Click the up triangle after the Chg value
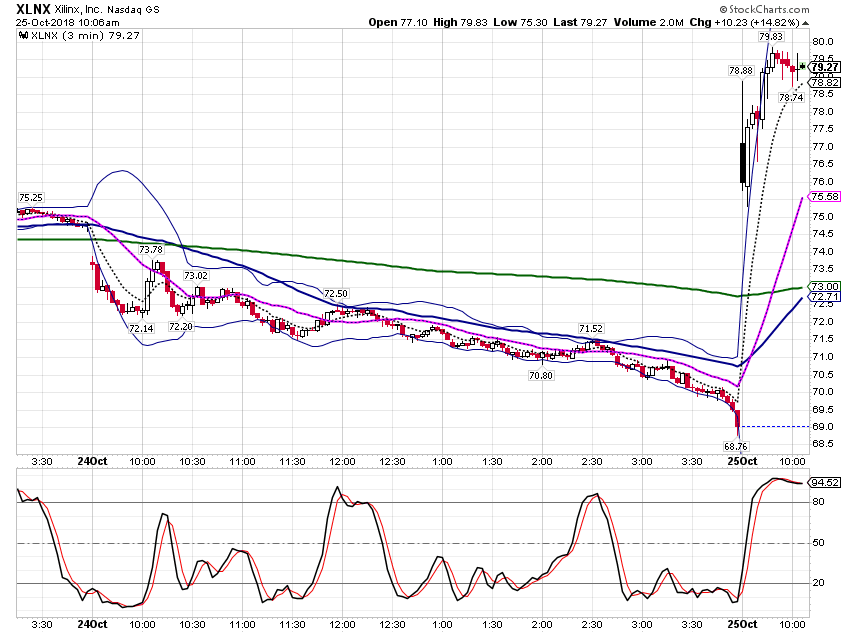The width and height of the screenshot is (850, 633). tap(806, 23)
